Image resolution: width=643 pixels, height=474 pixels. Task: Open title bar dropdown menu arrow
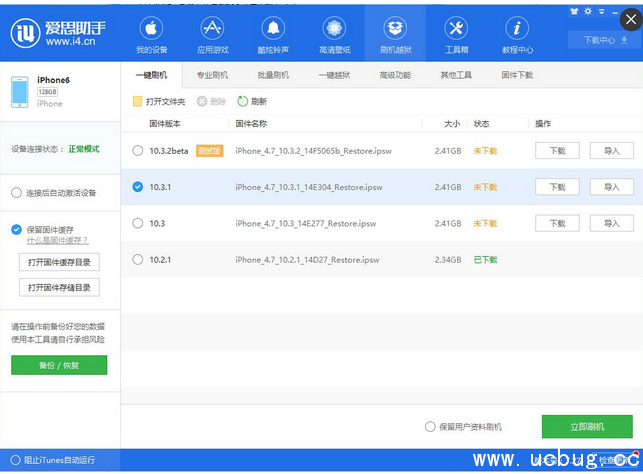click(602, 11)
